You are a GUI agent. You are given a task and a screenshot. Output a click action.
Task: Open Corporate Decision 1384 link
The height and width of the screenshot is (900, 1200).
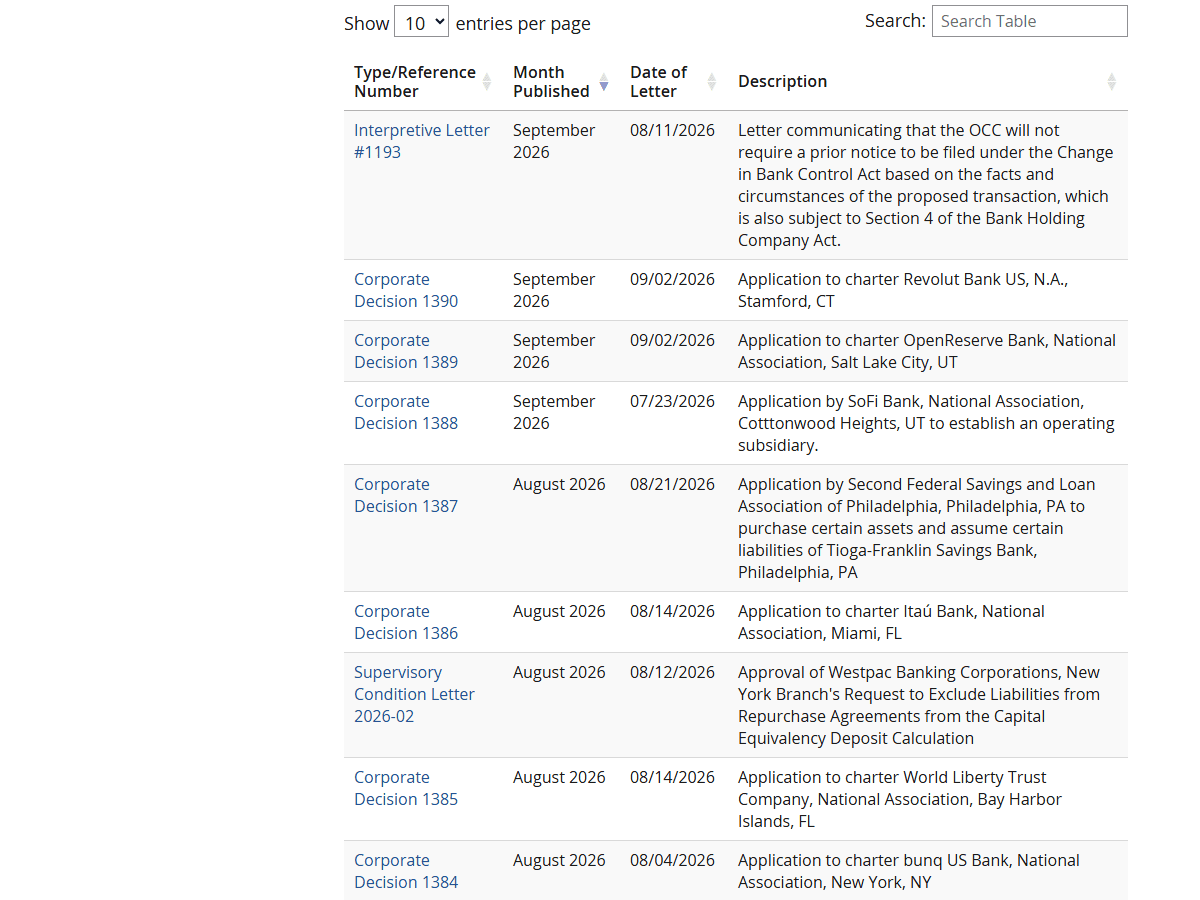coord(406,871)
